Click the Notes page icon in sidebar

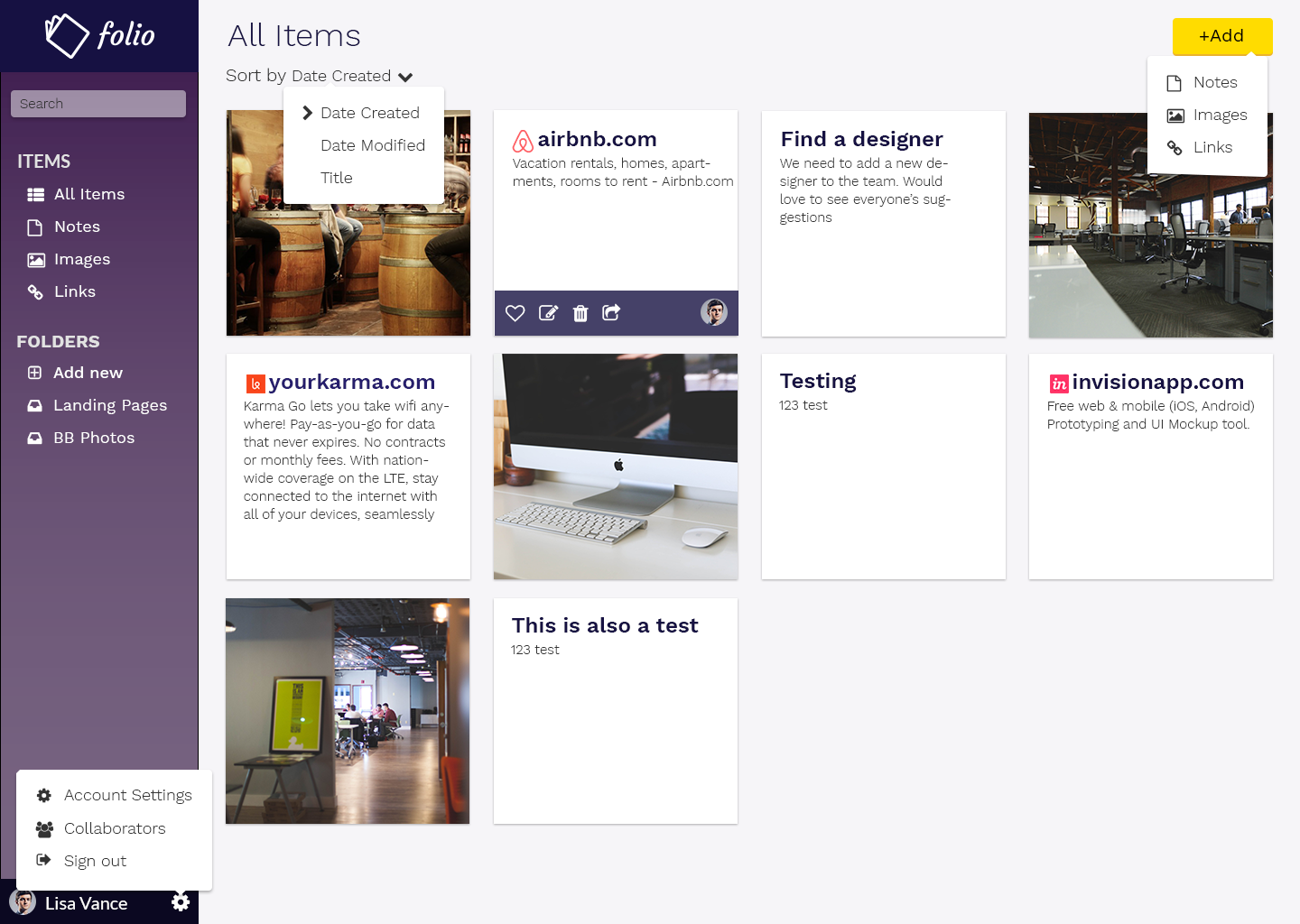click(x=35, y=227)
